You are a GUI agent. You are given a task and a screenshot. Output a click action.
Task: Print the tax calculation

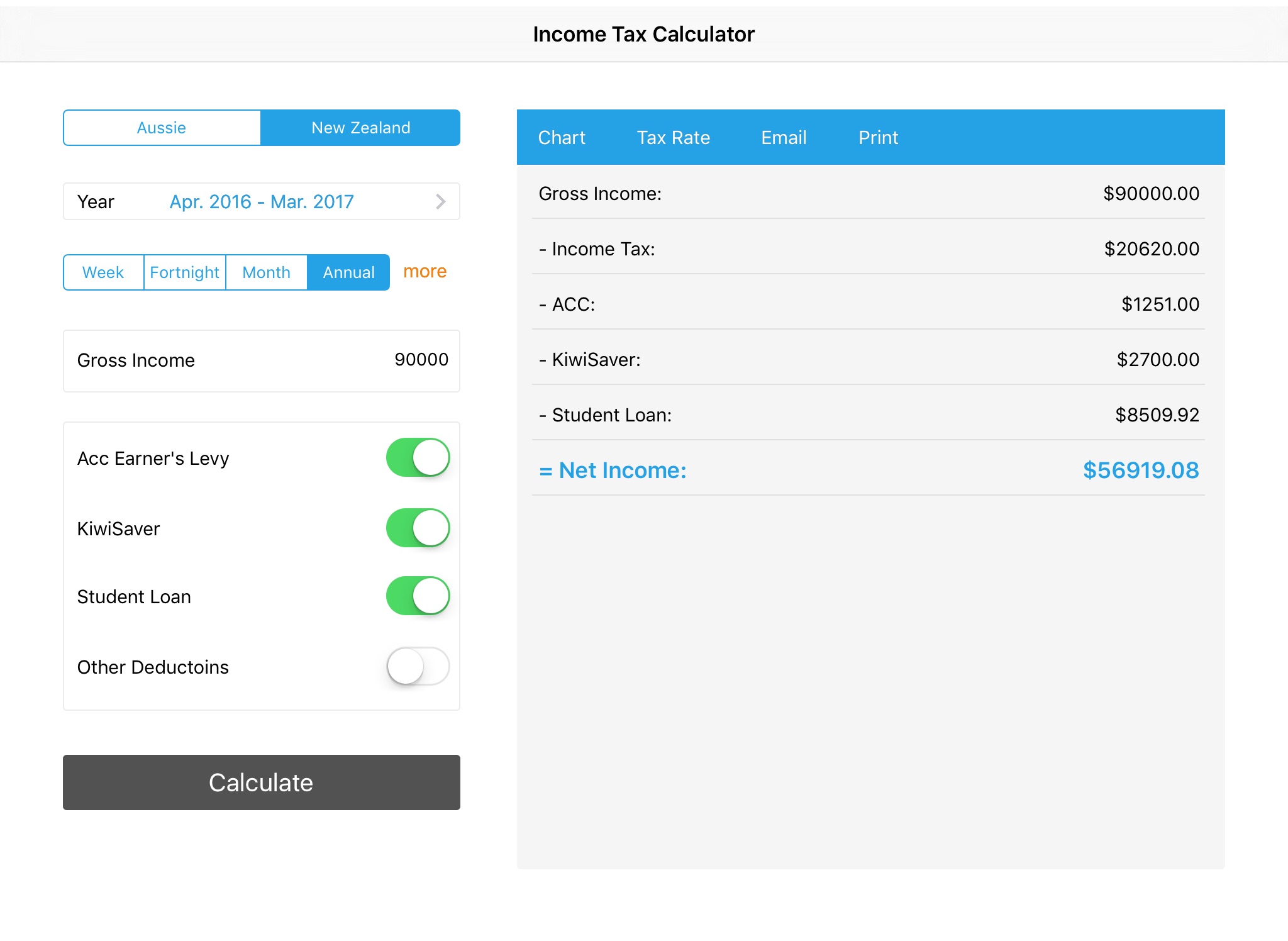click(x=878, y=138)
